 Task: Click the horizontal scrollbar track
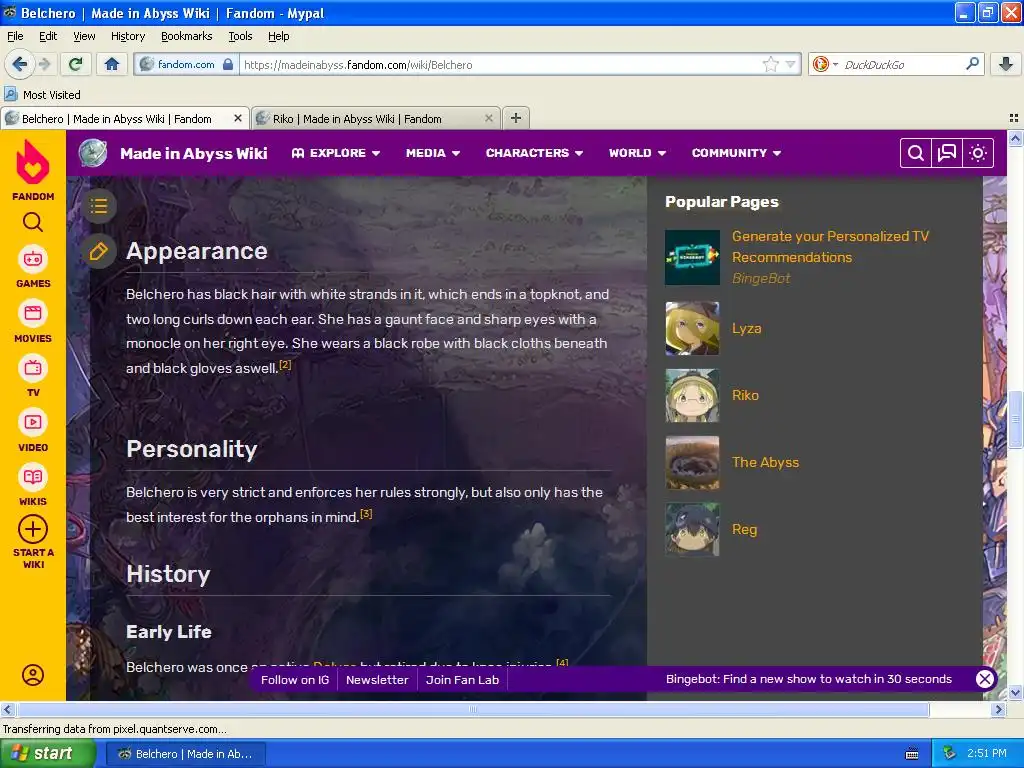pyautogui.click(x=472, y=709)
